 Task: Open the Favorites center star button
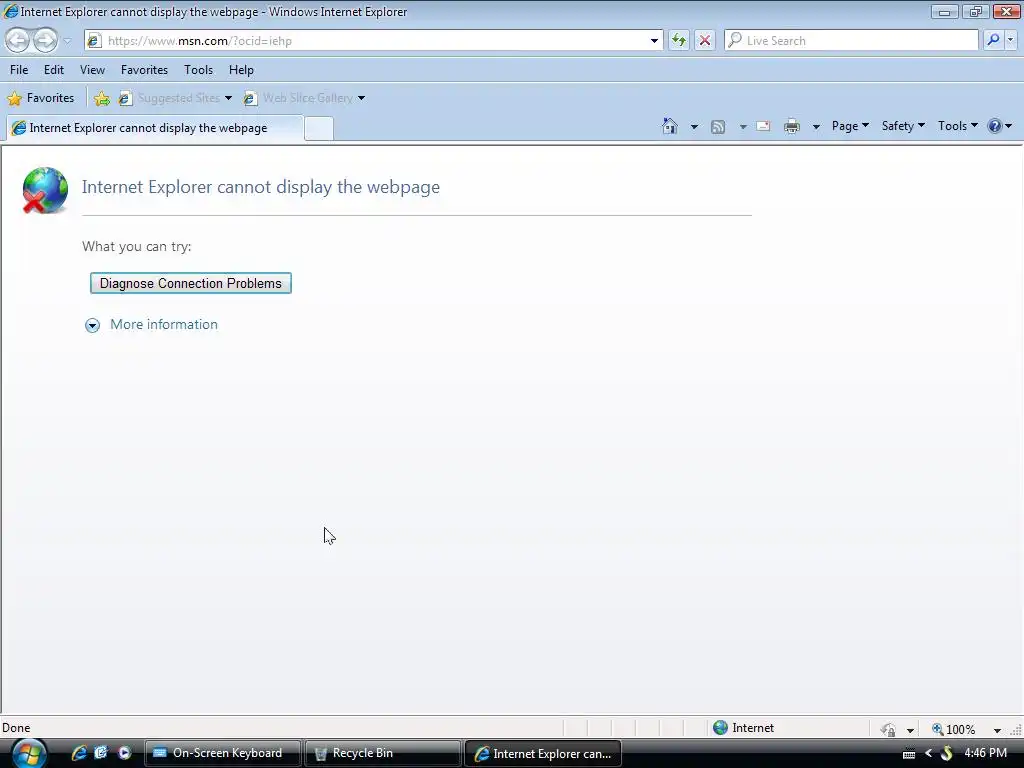[40, 98]
